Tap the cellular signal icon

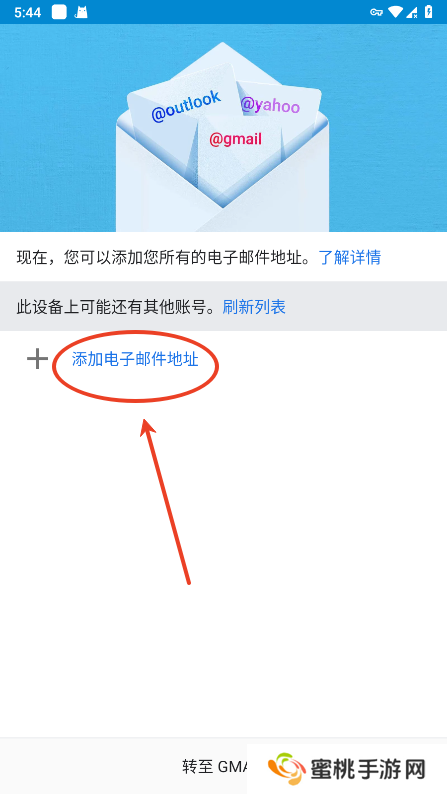[x=412, y=12]
